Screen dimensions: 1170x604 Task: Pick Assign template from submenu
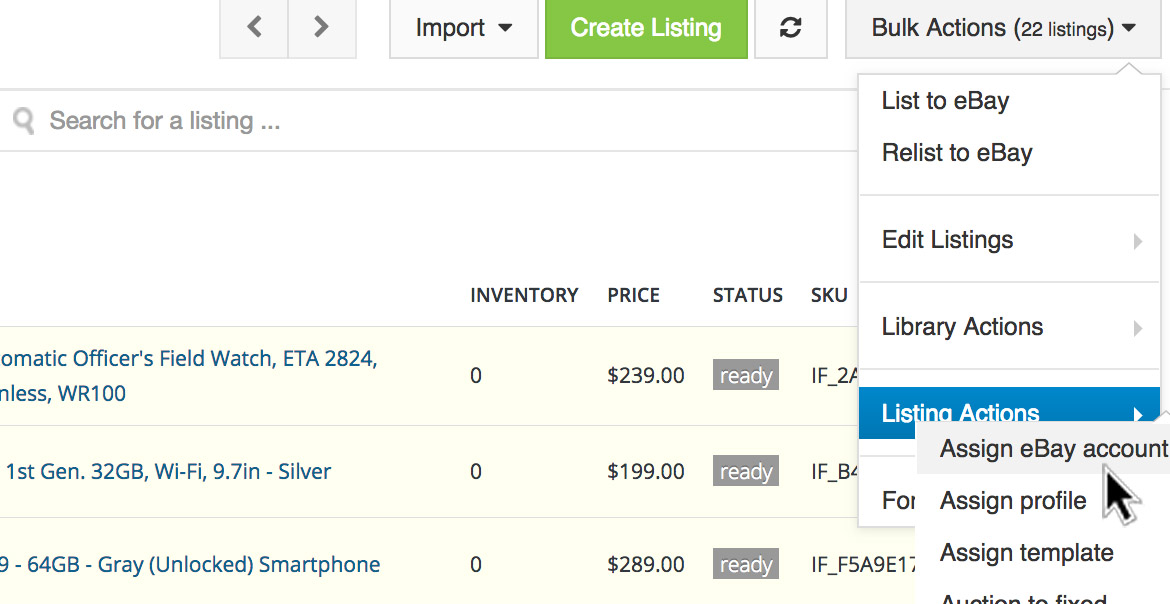point(1027,553)
